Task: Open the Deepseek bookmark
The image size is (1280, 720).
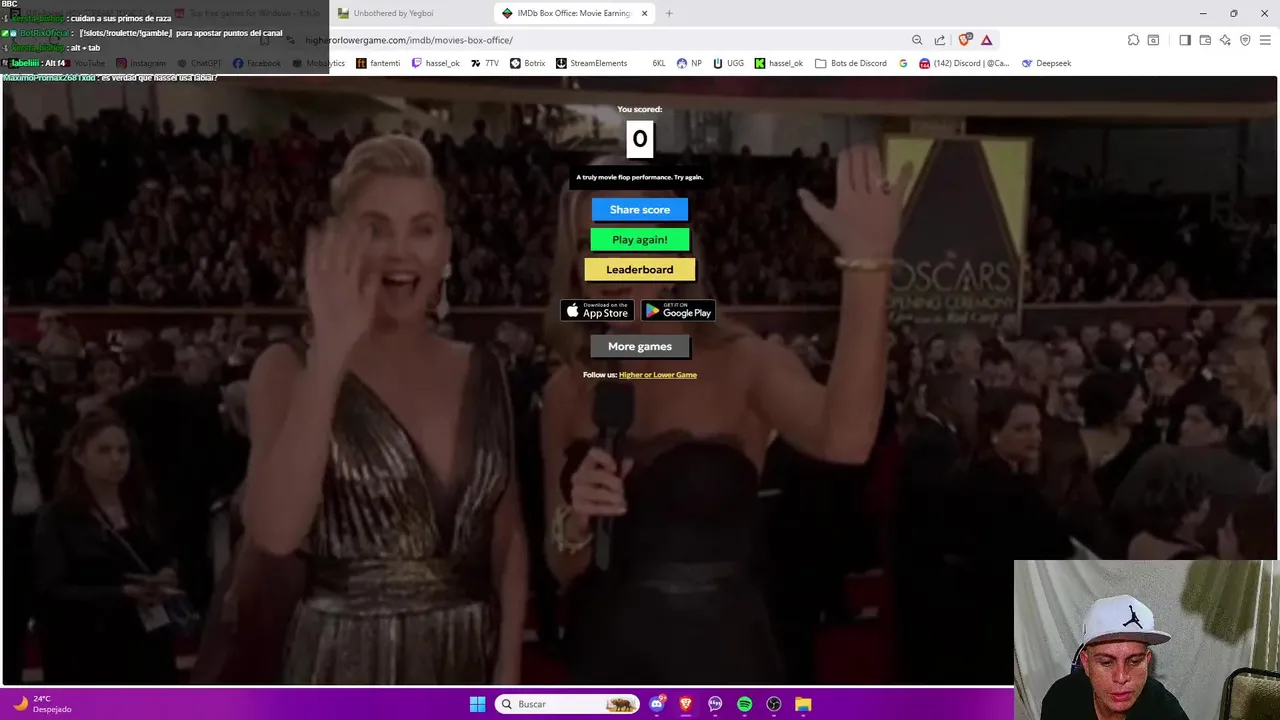Action: tap(1046, 63)
